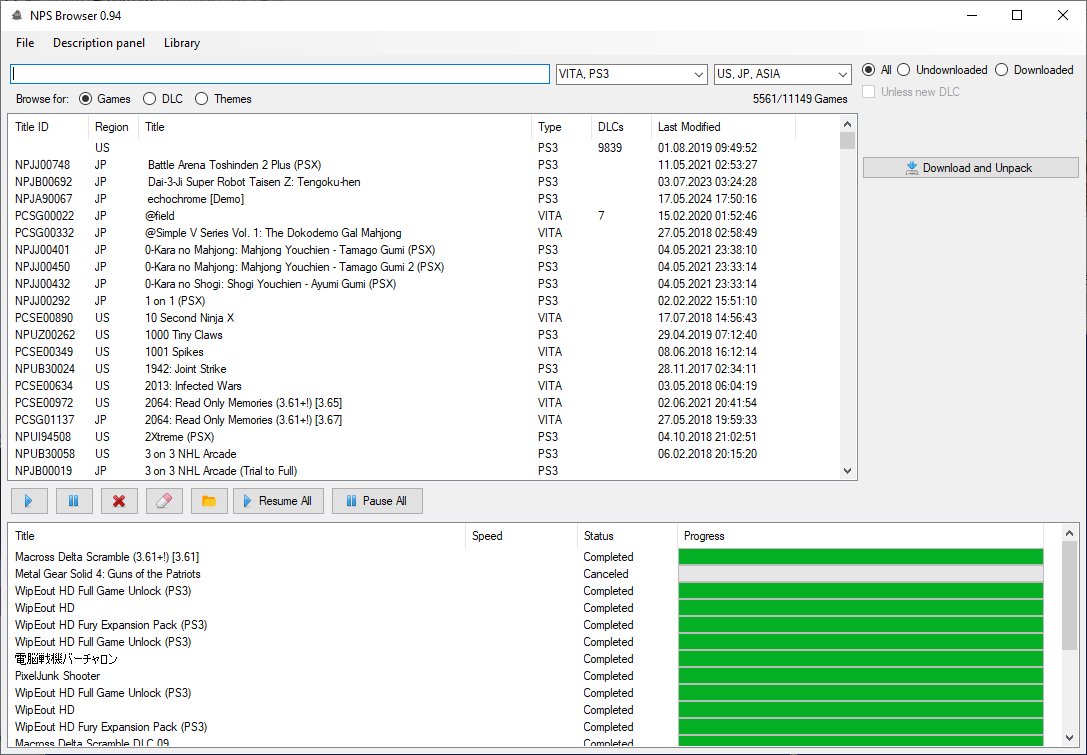The width and height of the screenshot is (1087, 755).
Task: Select the 2Xtreme (PSX) row
Action: click(426, 437)
